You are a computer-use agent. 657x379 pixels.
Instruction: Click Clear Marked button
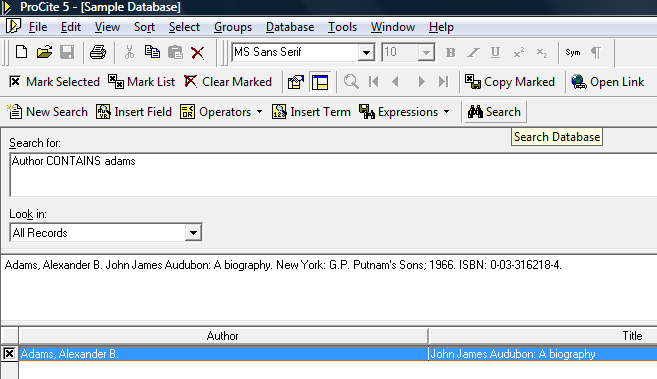[x=228, y=82]
